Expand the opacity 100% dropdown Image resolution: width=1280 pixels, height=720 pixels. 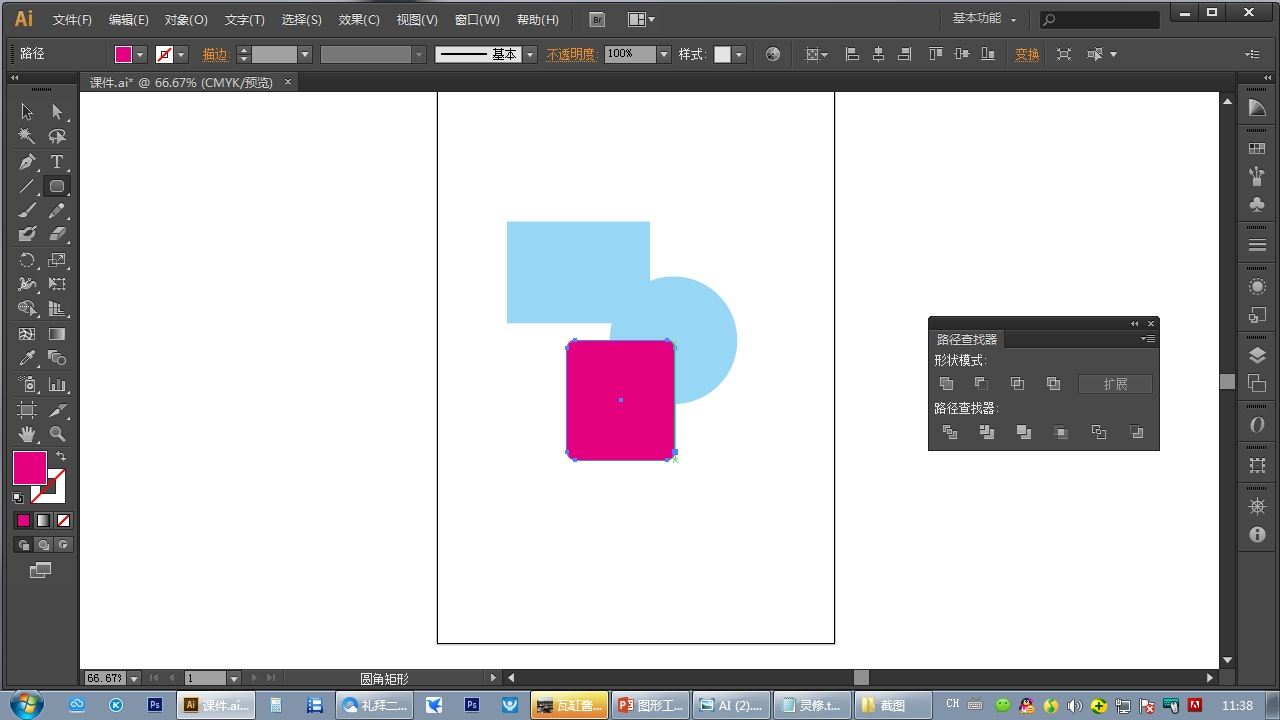point(663,55)
